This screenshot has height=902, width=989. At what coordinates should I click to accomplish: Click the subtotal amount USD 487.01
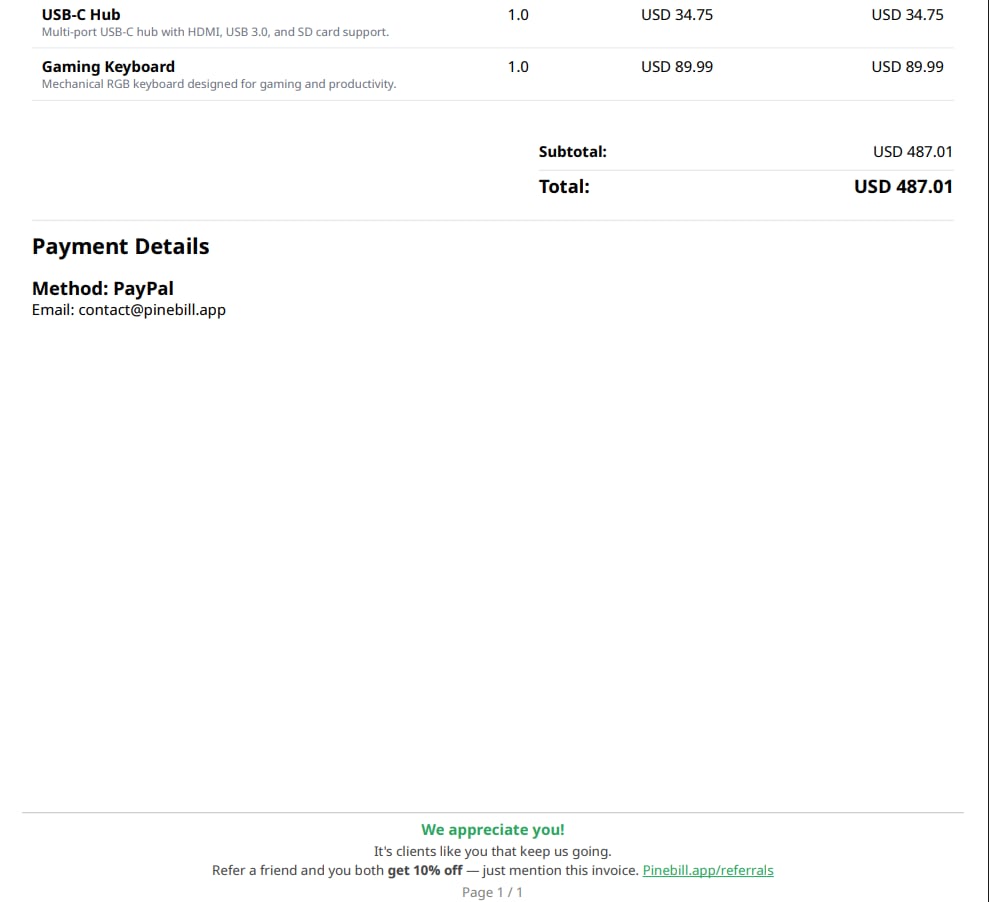click(x=913, y=152)
